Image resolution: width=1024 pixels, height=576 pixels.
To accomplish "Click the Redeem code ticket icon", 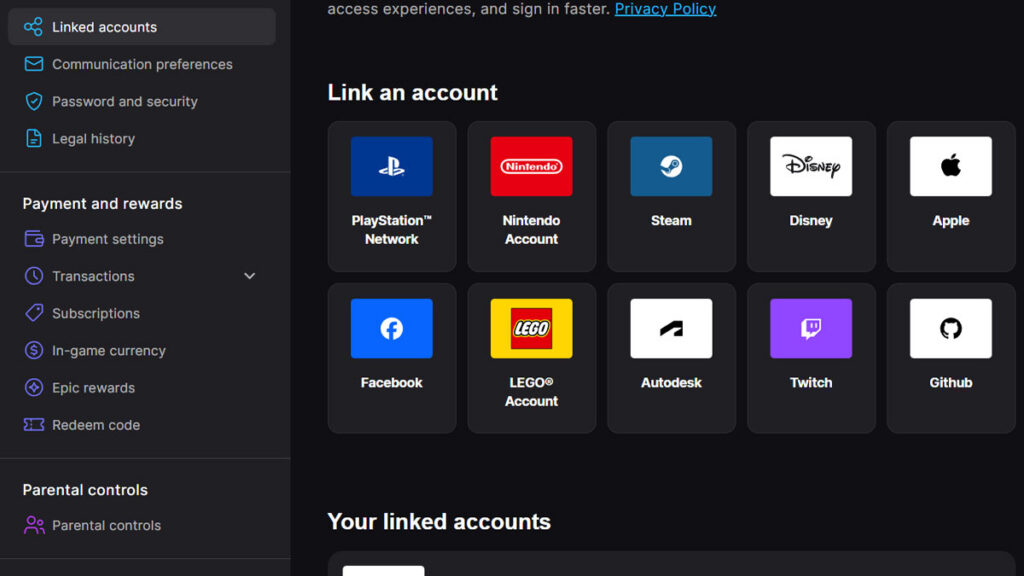I will point(33,425).
